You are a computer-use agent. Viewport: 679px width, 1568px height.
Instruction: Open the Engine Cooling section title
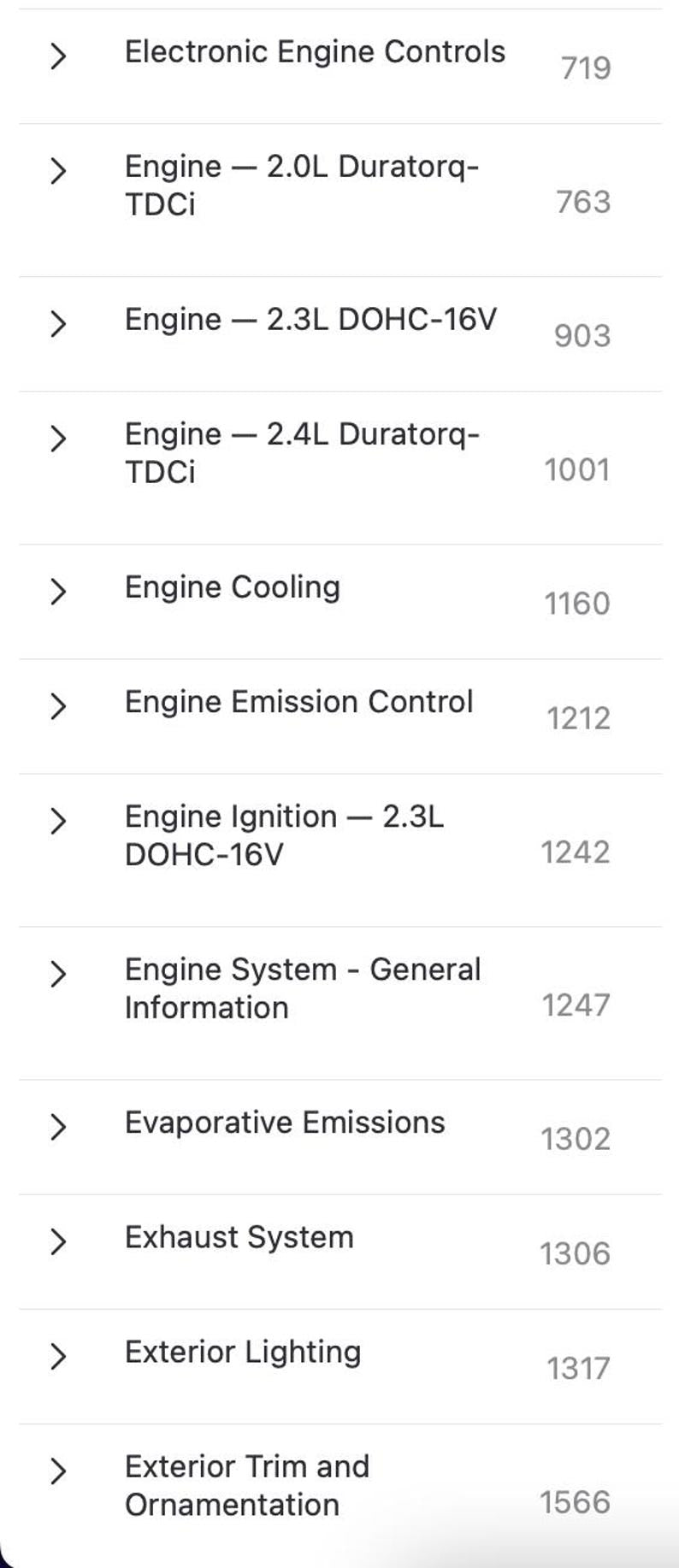(x=233, y=587)
